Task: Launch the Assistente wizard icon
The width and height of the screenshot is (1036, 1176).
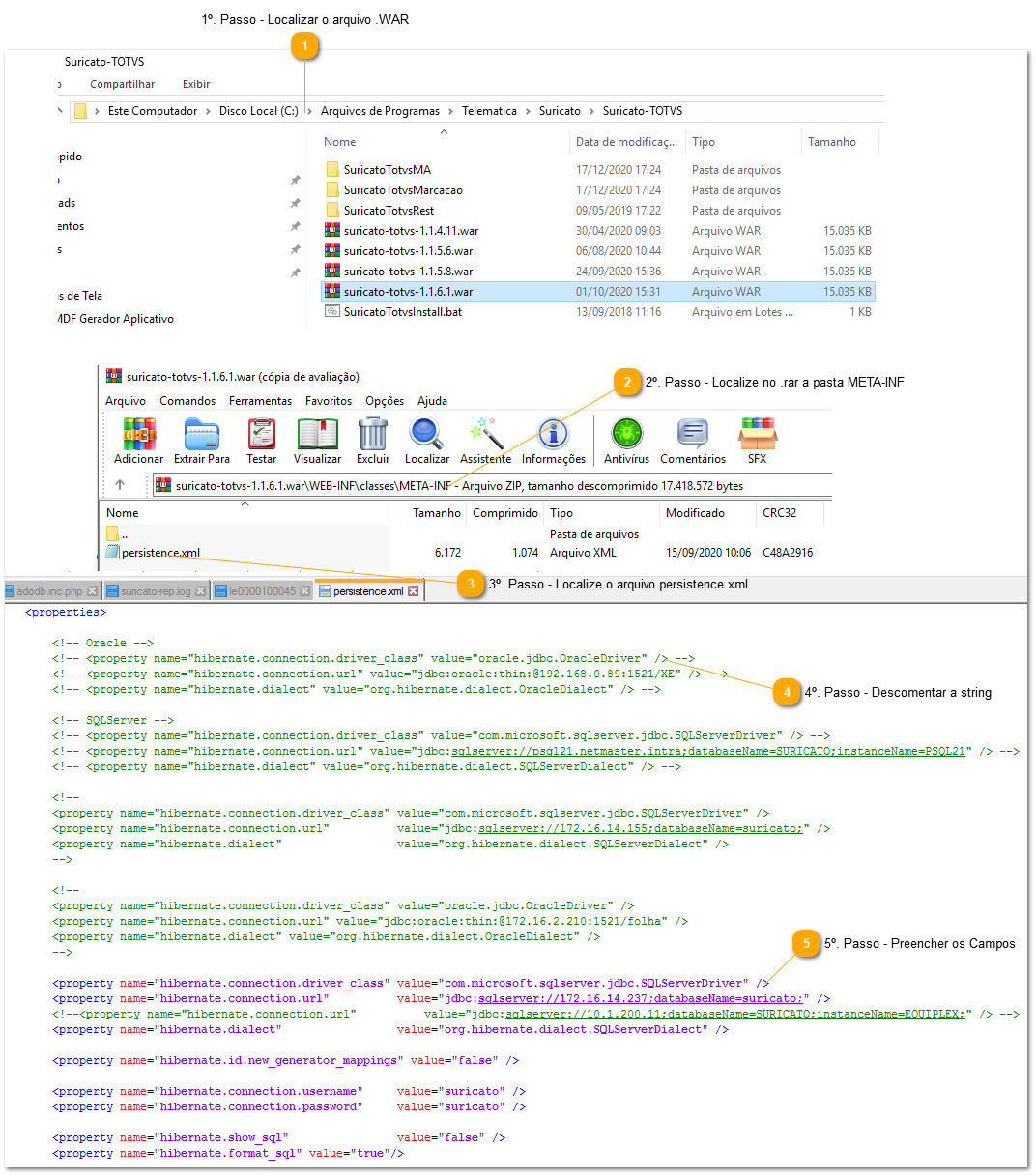Action: click(x=485, y=435)
